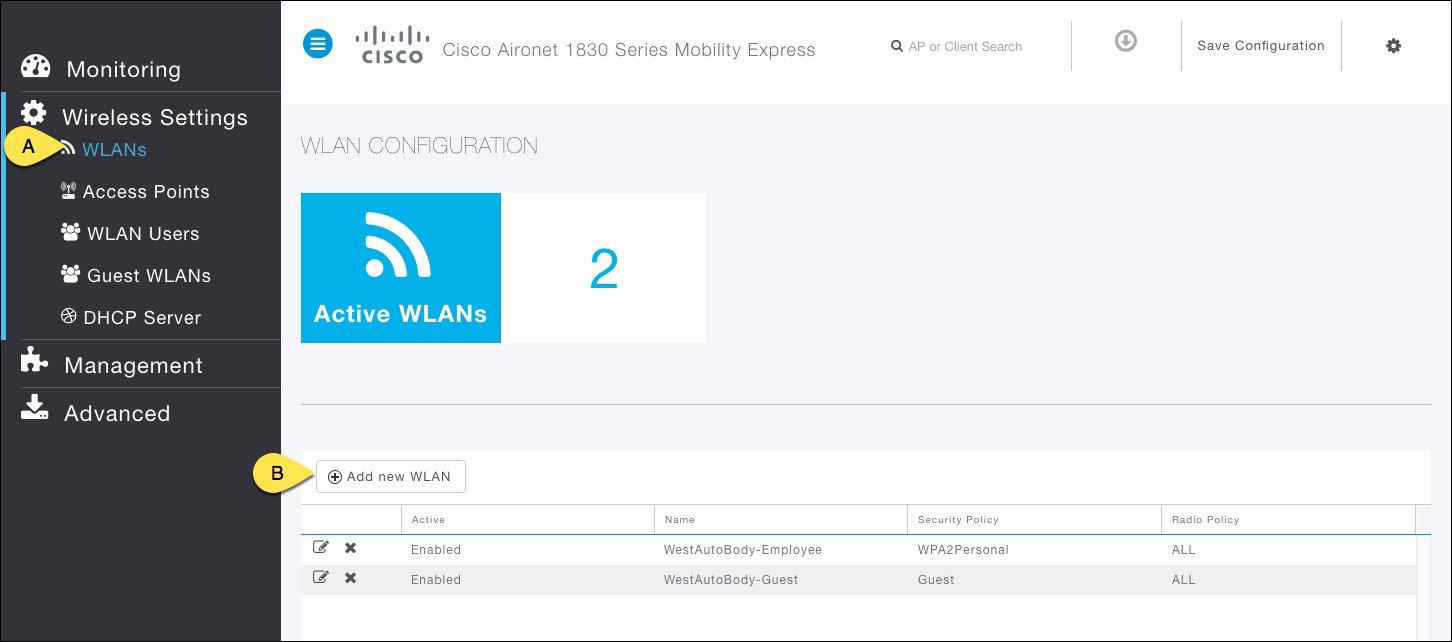The width and height of the screenshot is (1452, 642).
Task: Edit the WestAutoBody-Guest WLAN with pencil icon
Action: pos(321,576)
